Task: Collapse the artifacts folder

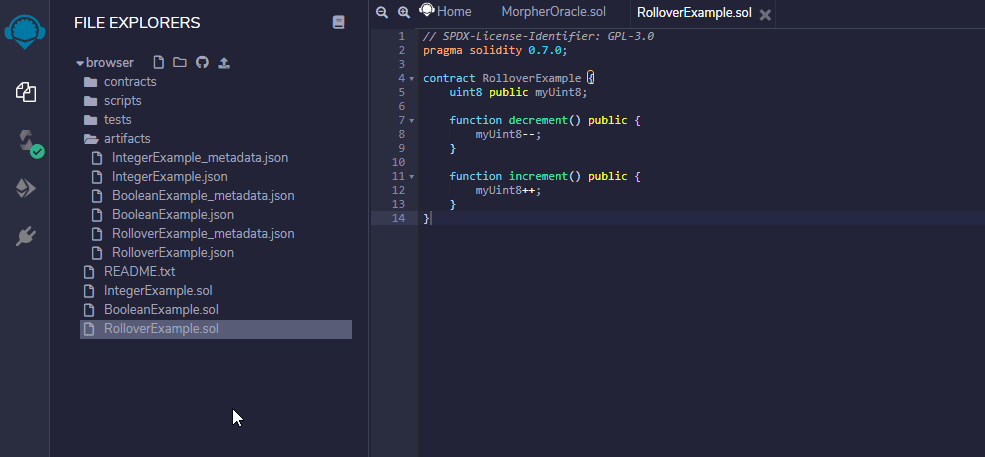Action: (116, 138)
